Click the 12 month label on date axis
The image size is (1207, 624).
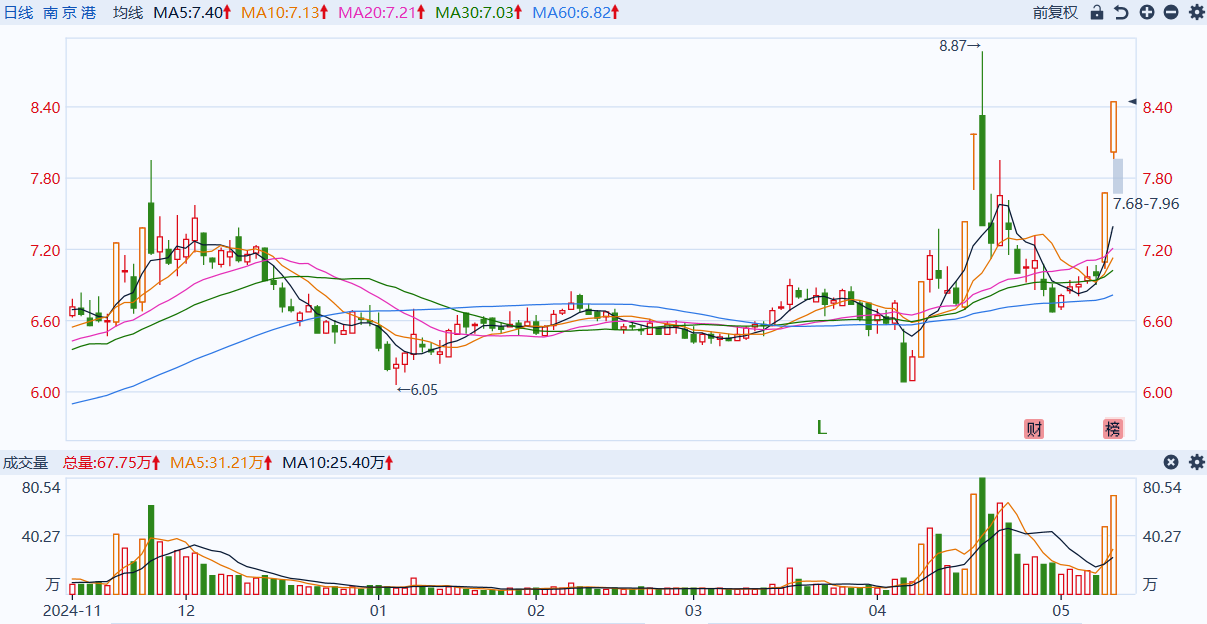coord(186,609)
